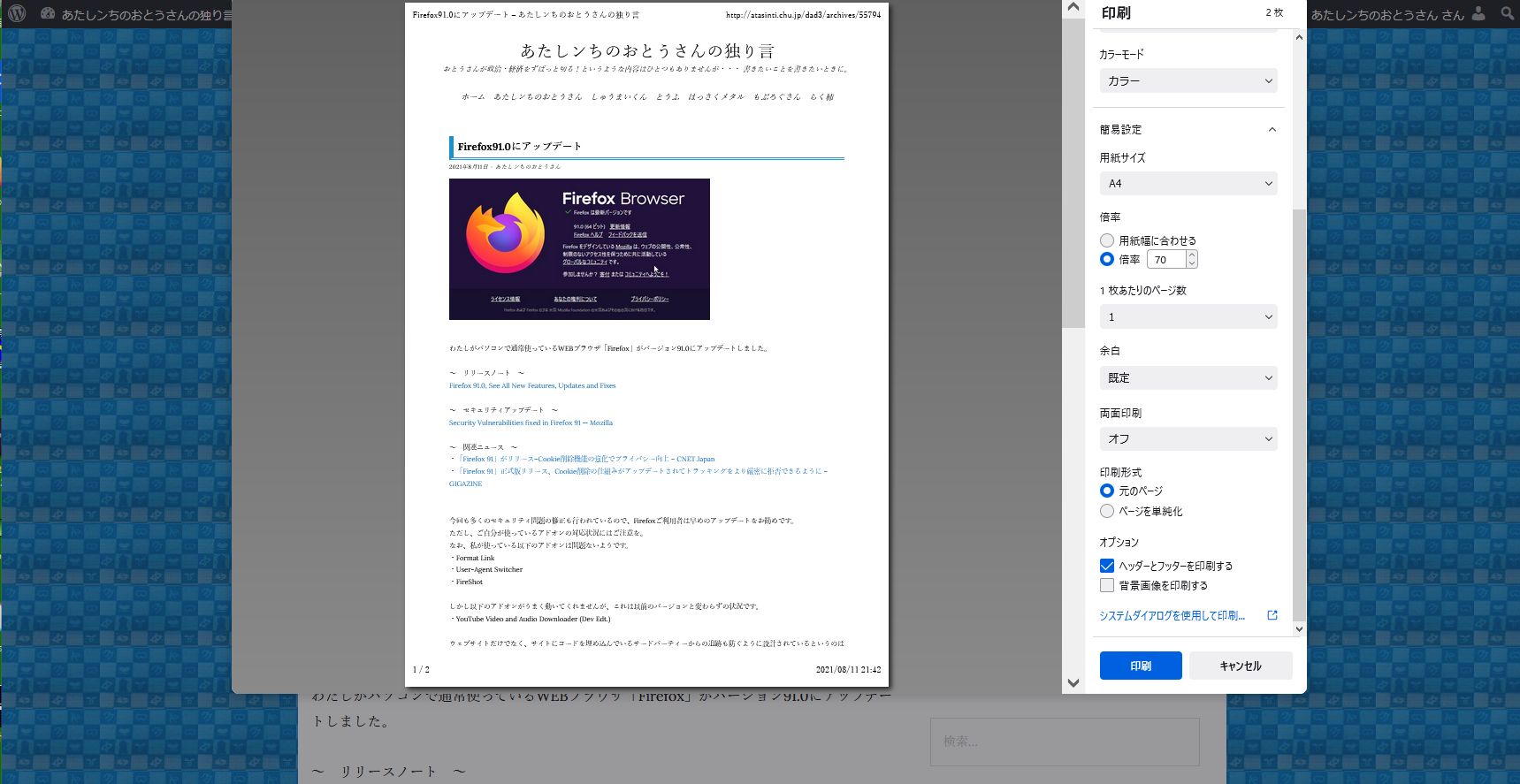Open the site dashboard icon in admin bar
This screenshot has width=1520, height=784.
click(x=48, y=14)
